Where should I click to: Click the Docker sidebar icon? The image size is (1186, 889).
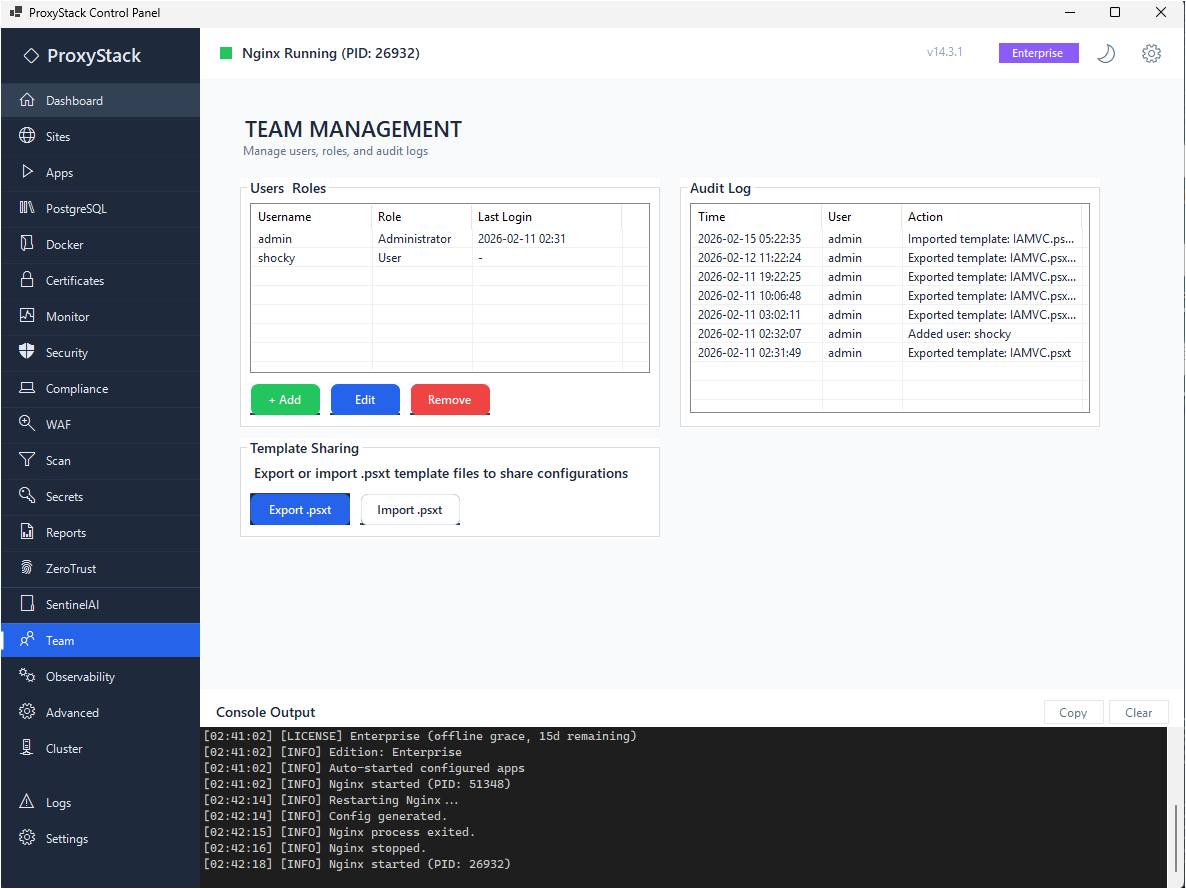pyautogui.click(x=27, y=244)
